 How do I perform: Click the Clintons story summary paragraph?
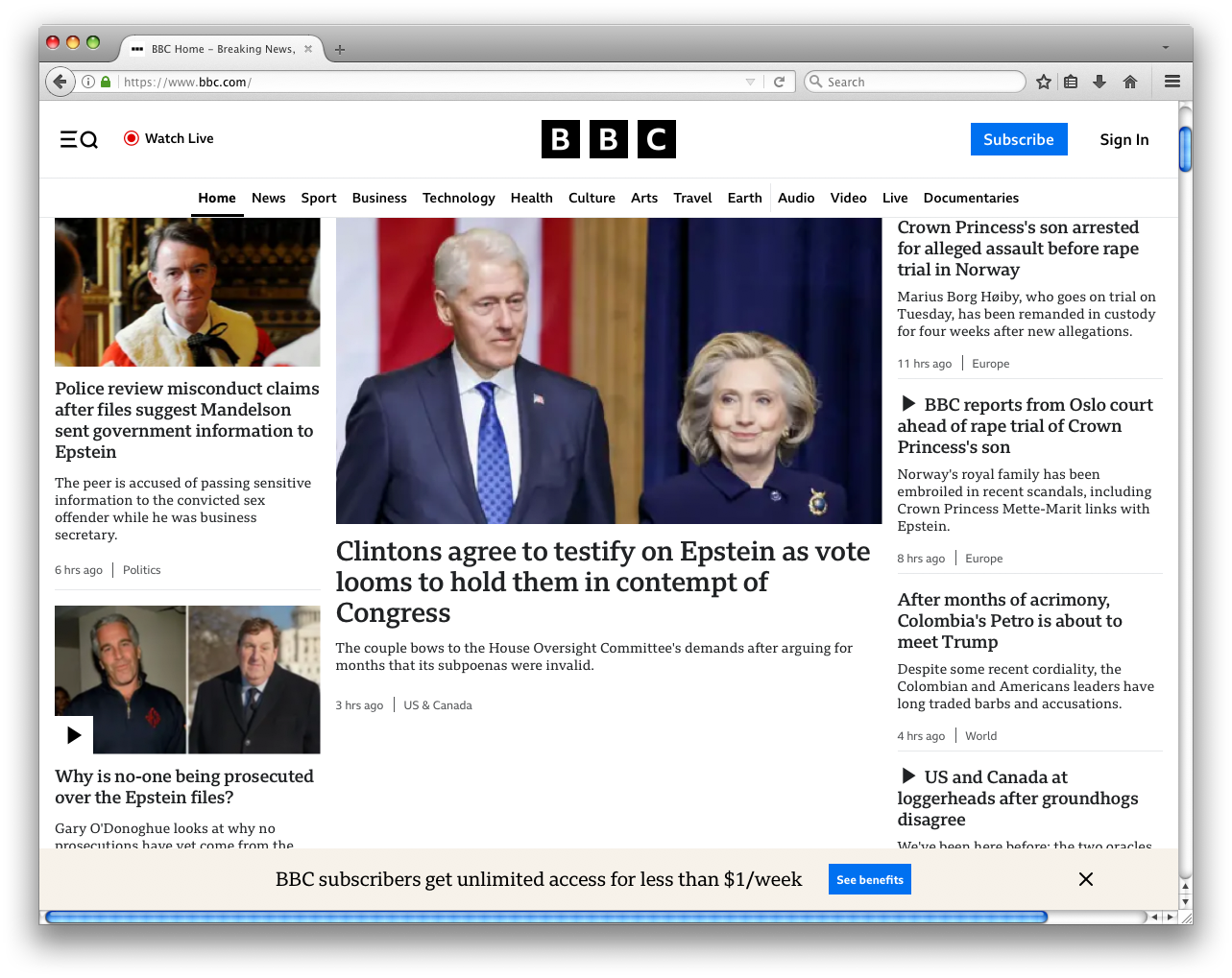(x=594, y=656)
